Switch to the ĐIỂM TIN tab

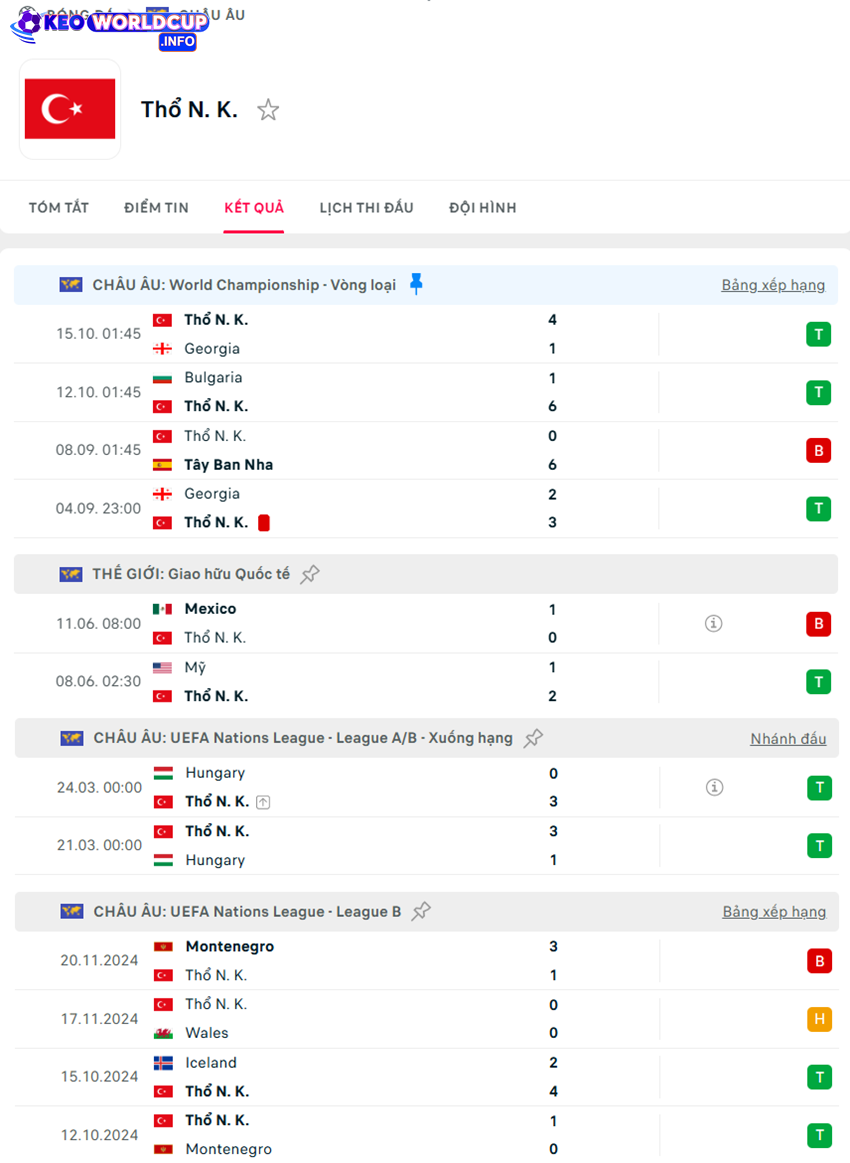157,208
